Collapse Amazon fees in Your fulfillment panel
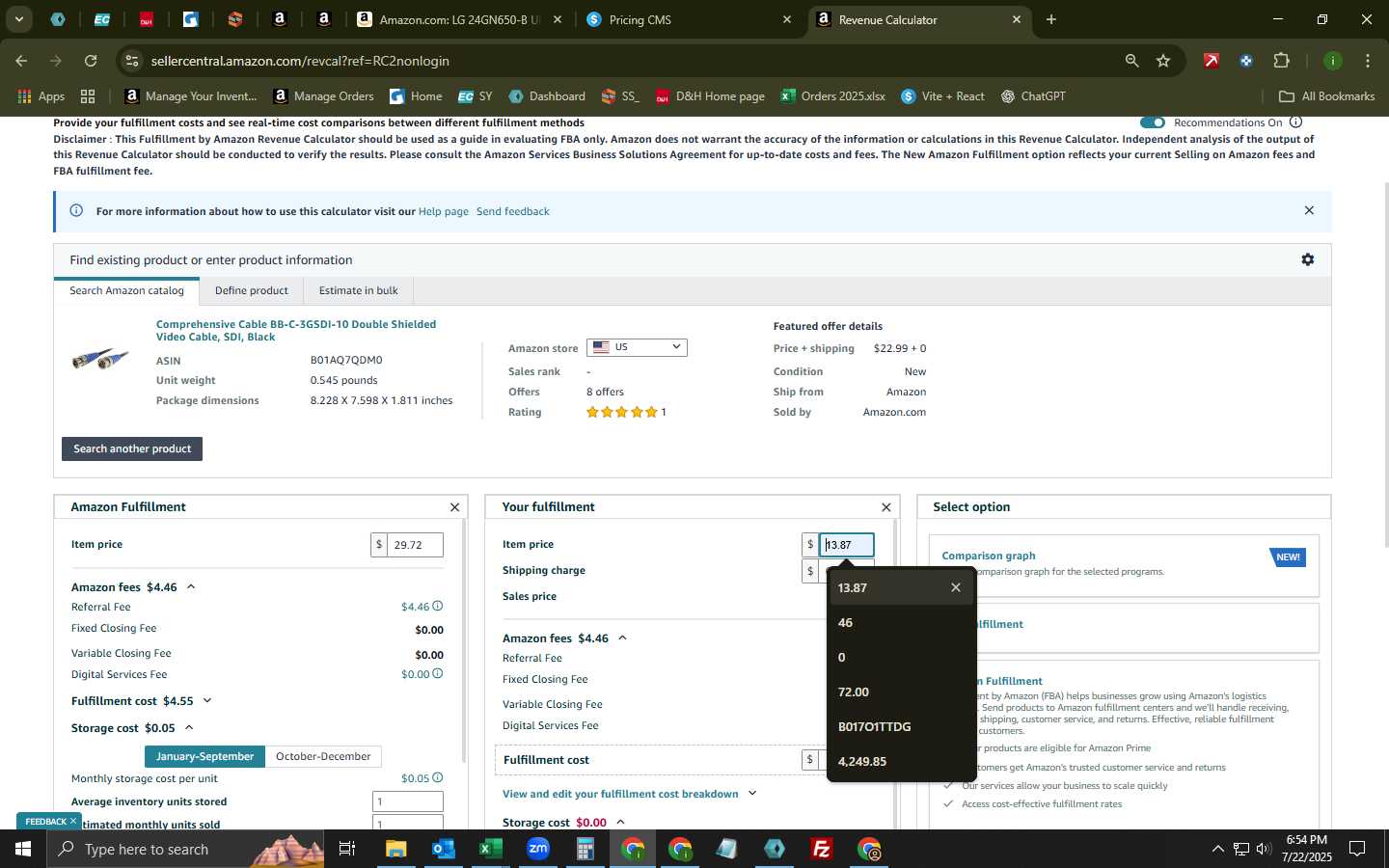 point(622,637)
